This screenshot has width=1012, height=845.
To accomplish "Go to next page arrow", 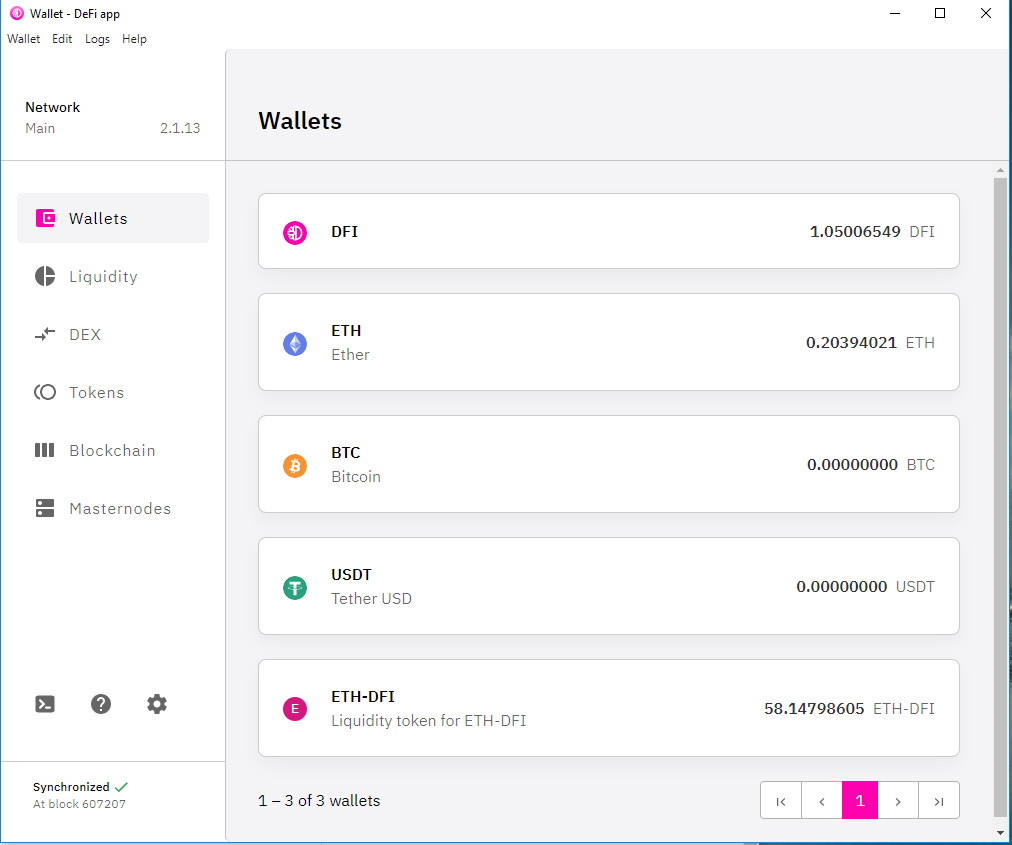I will coord(898,800).
